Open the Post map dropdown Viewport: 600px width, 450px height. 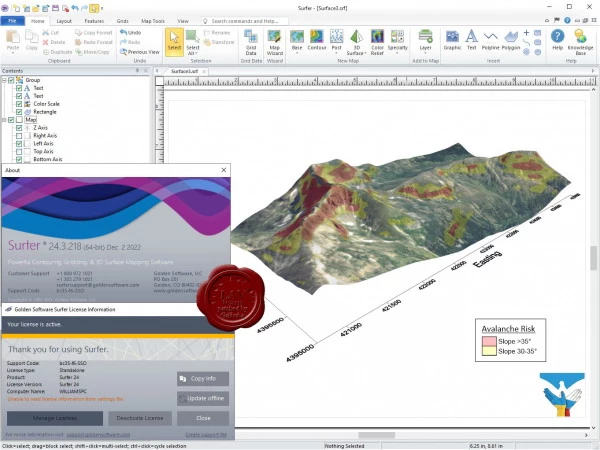click(336, 53)
